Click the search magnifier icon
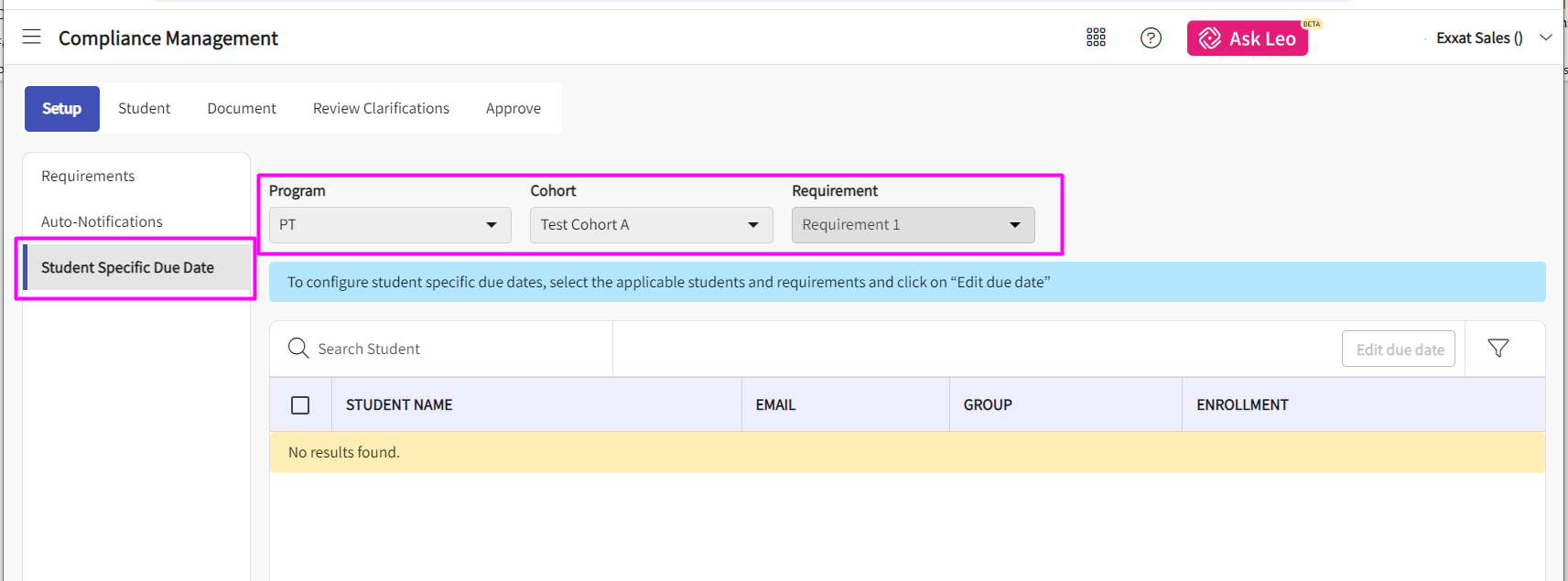Image resolution: width=1568 pixels, height=581 pixels. pos(297,349)
